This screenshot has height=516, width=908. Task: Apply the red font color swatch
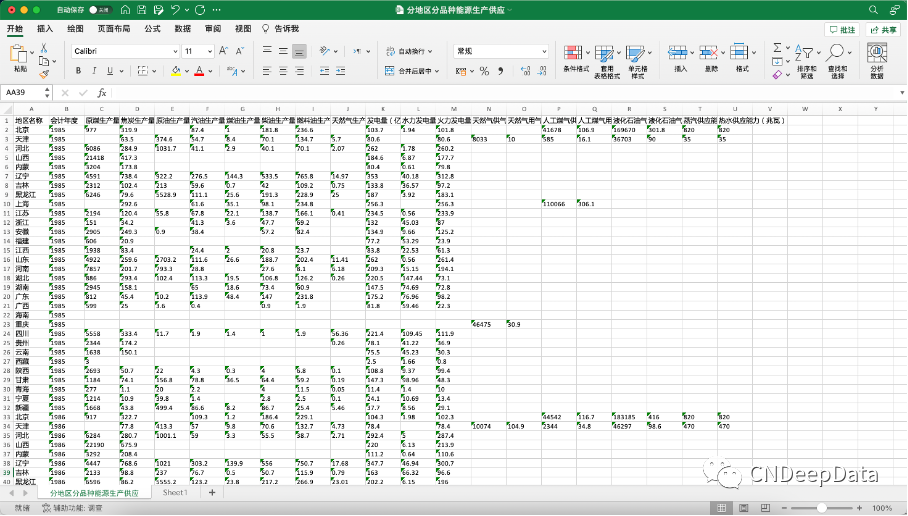pos(199,71)
